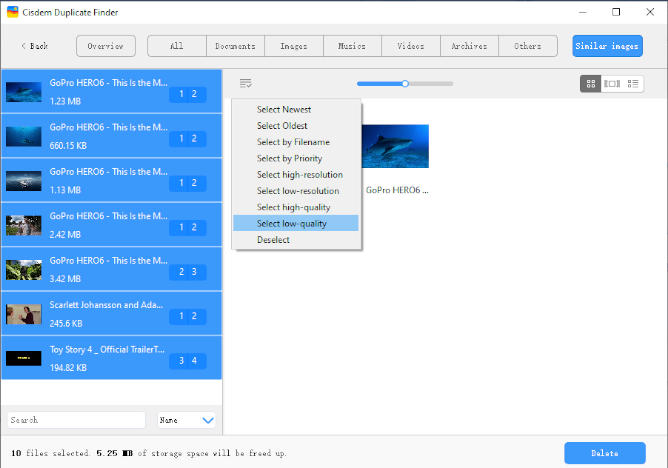This screenshot has width=668, height=468.
Task: Choose Select by Filename option
Action: [296, 142]
